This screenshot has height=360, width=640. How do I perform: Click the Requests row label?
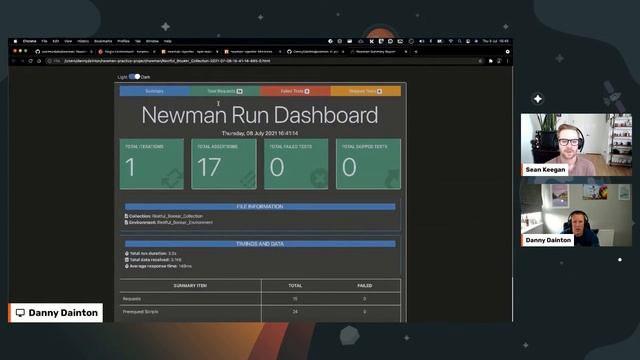click(132, 299)
